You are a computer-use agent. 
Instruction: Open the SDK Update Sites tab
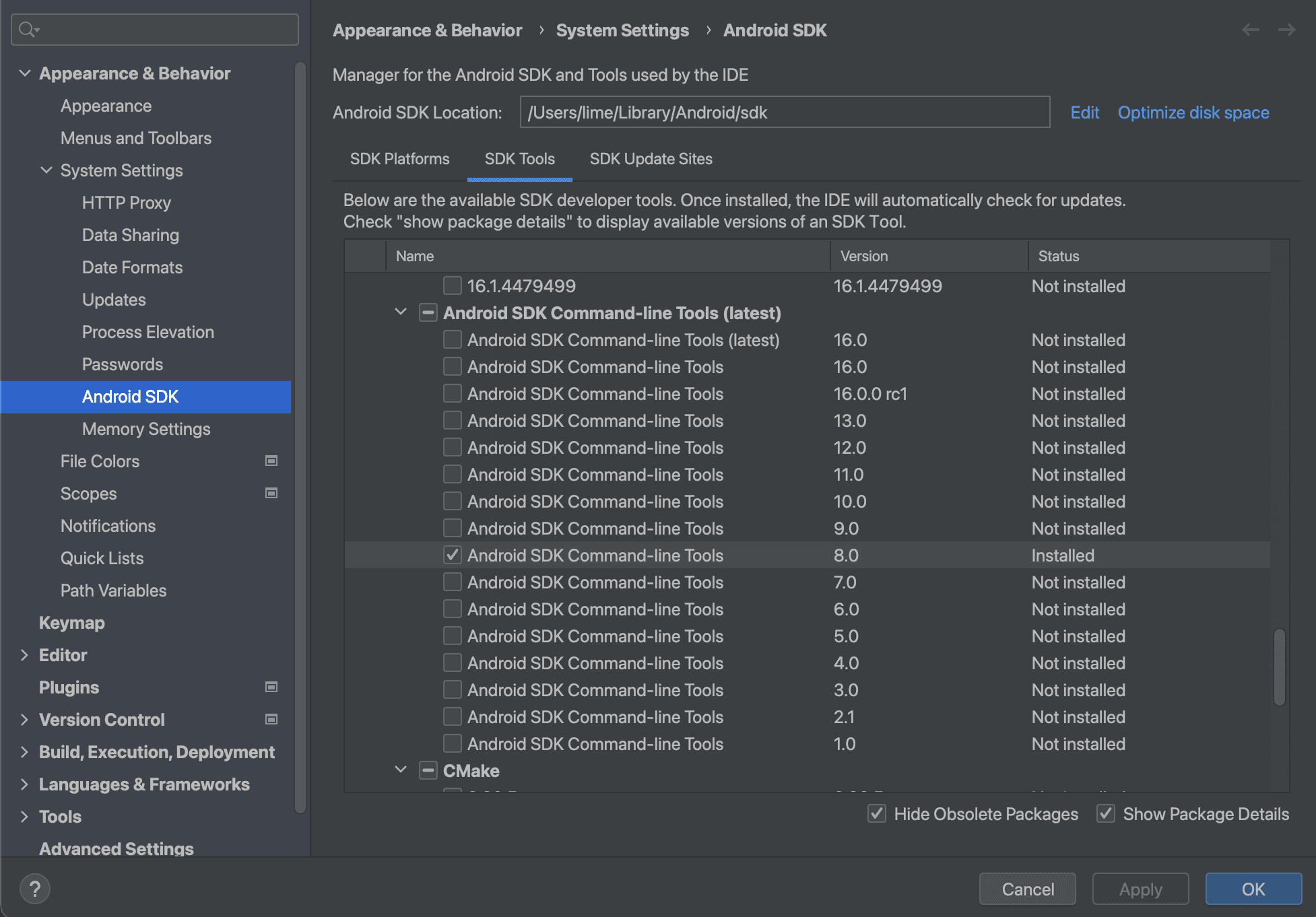[651, 159]
